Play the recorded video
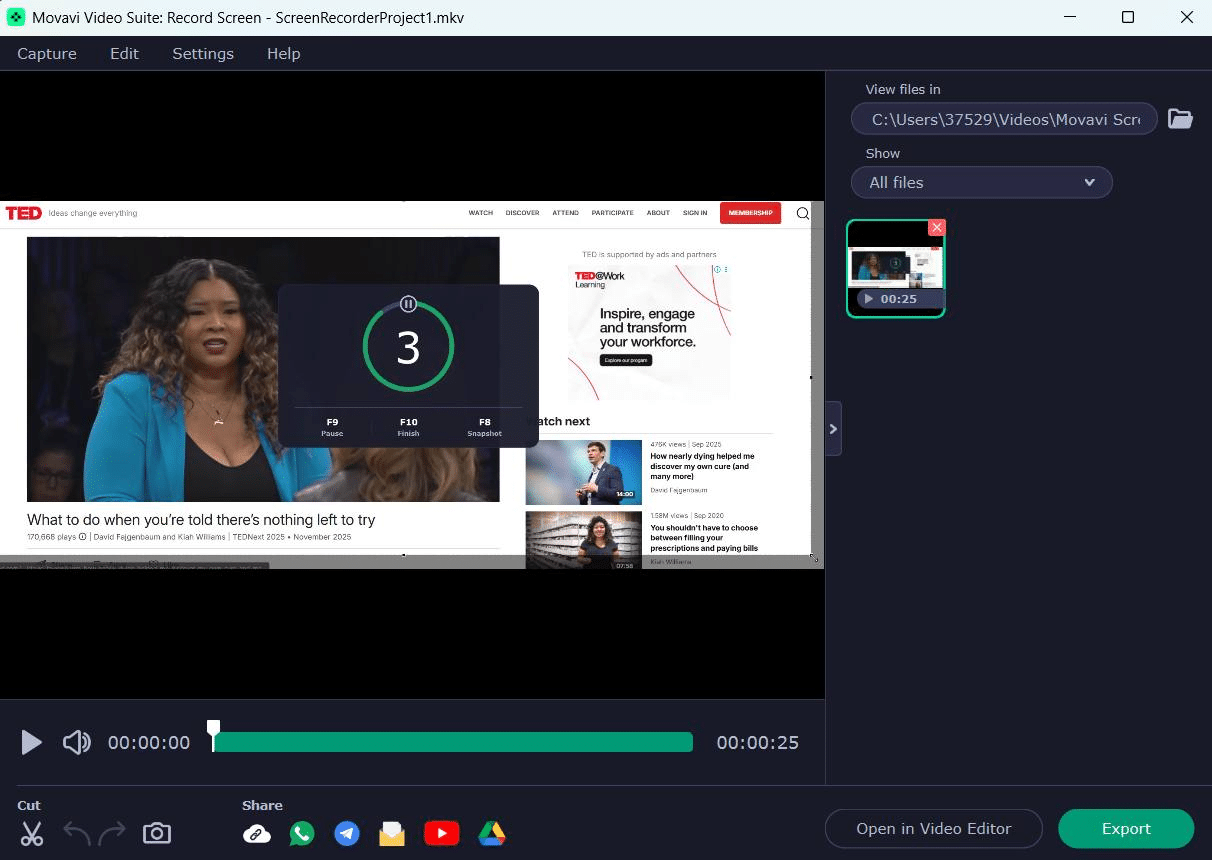This screenshot has height=860, width=1212. click(x=32, y=742)
